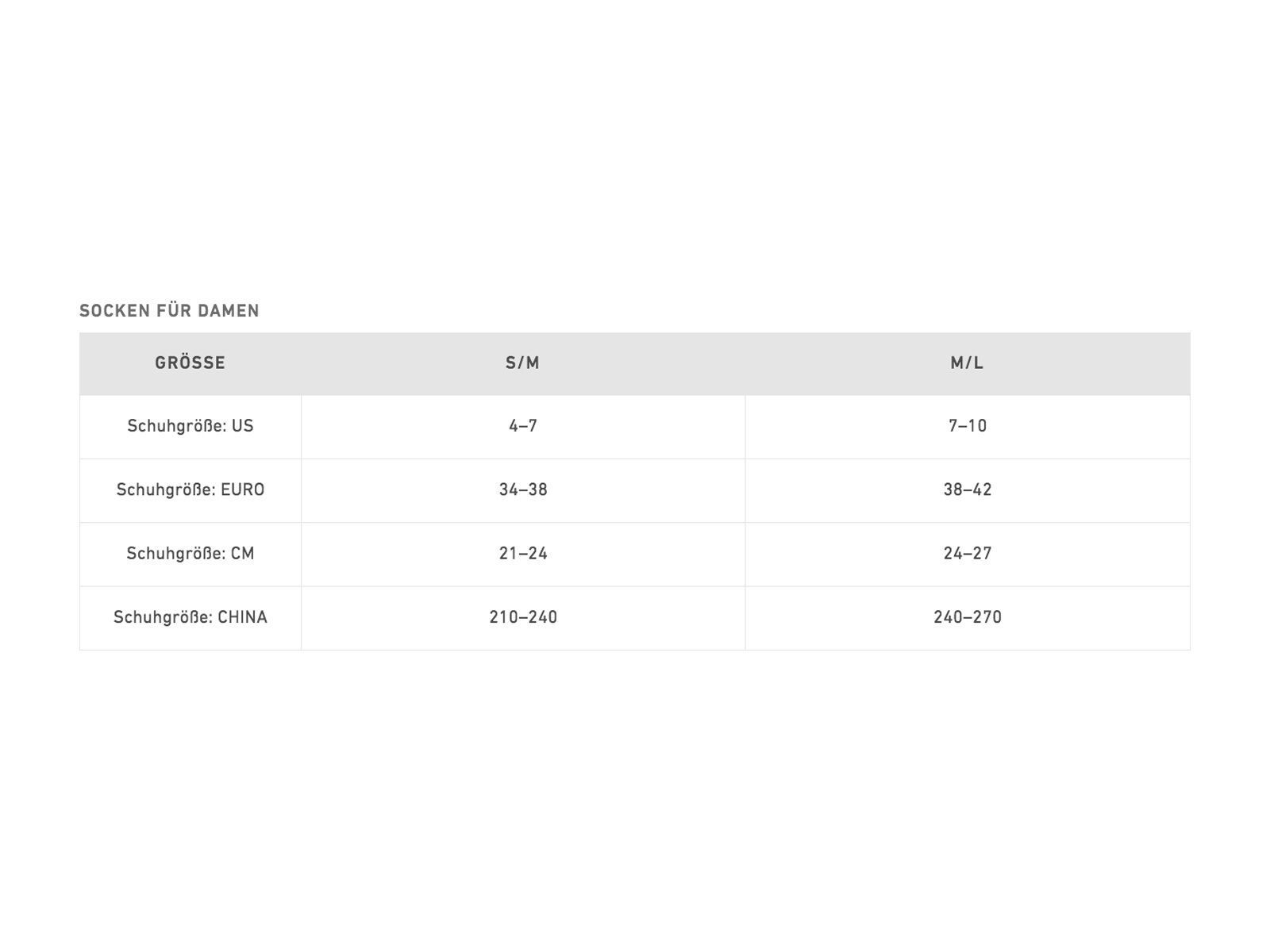Click the Schuhgröße: EURO row label

(x=190, y=490)
